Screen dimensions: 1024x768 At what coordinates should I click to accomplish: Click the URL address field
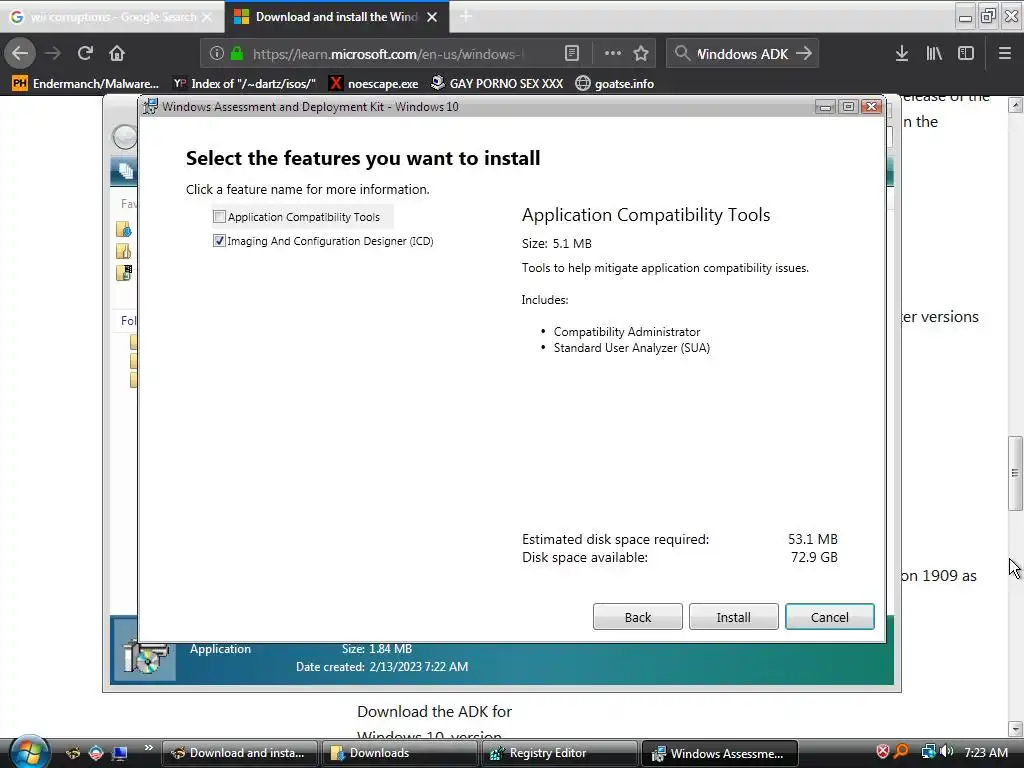388,54
